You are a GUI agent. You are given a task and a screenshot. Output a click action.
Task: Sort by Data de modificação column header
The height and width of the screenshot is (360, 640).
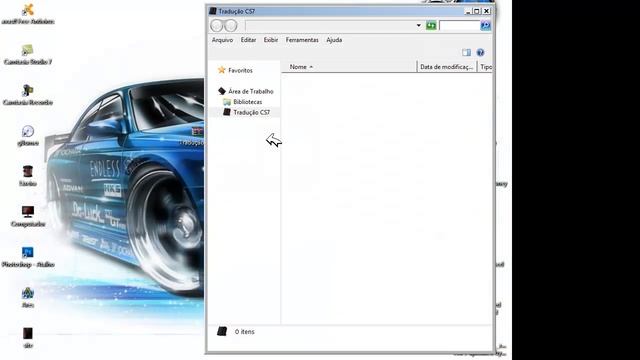pyautogui.click(x=447, y=67)
